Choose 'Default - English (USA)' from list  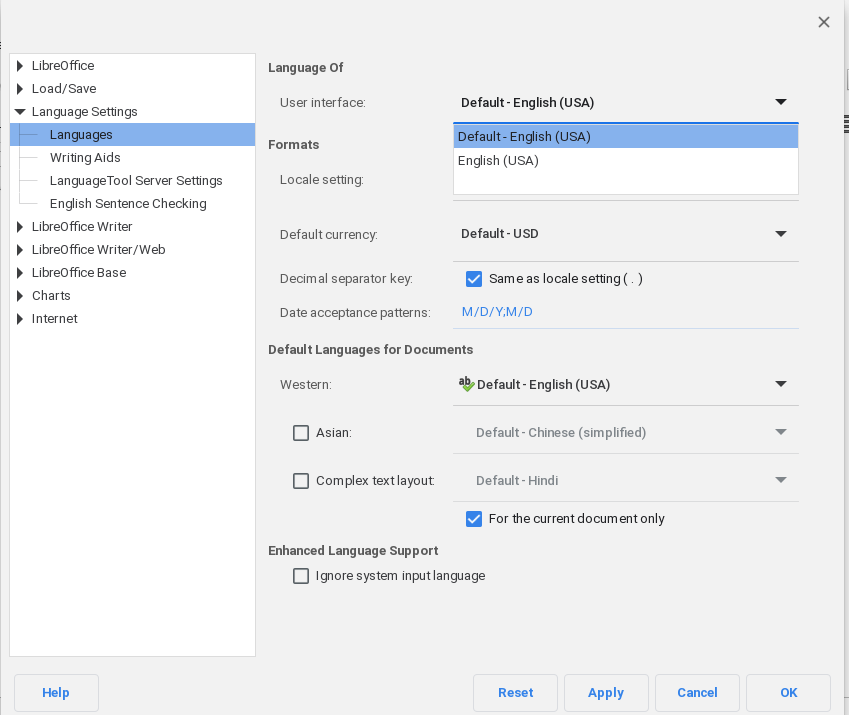click(x=625, y=136)
